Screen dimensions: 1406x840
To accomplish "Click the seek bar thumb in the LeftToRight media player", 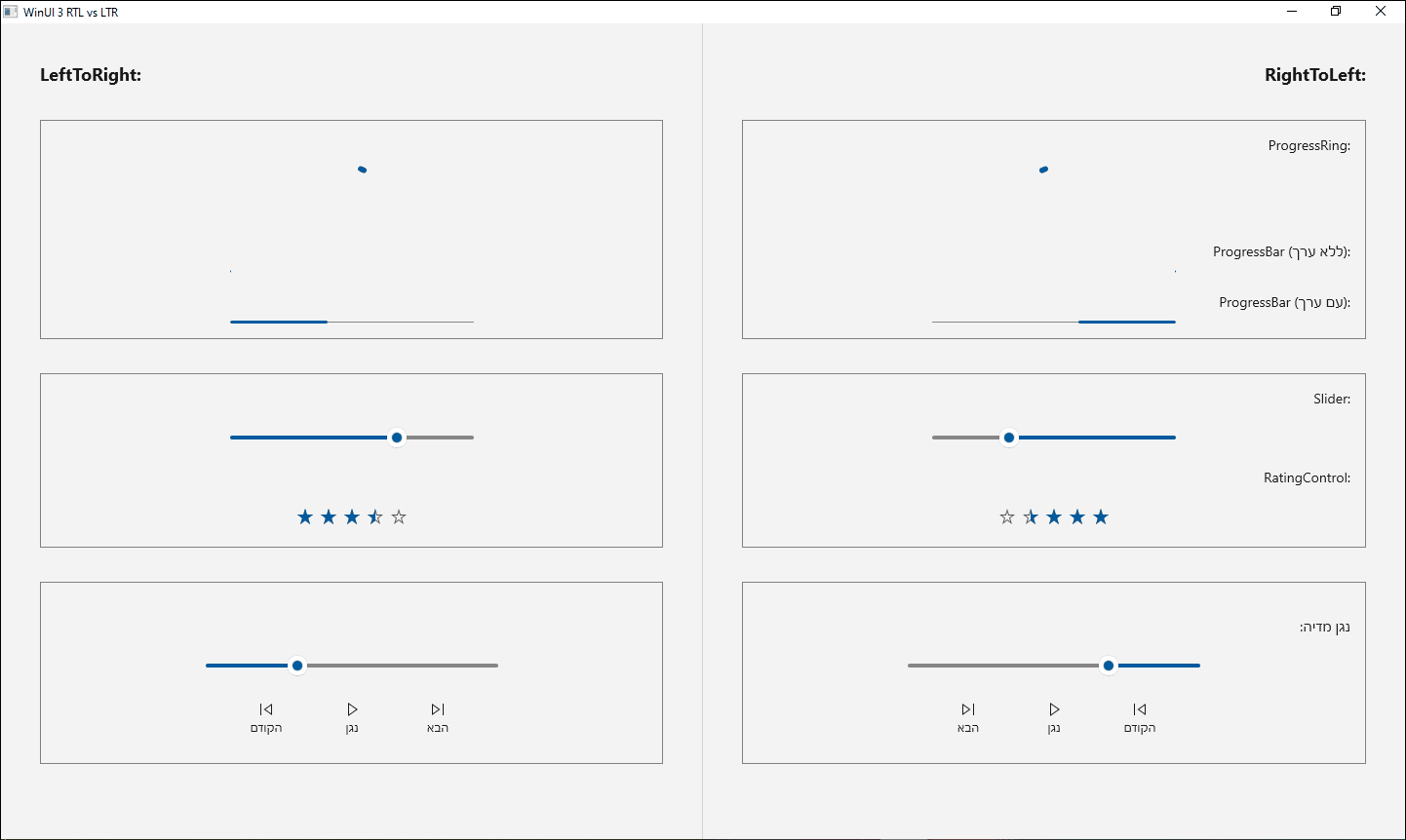I will (297, 666).
